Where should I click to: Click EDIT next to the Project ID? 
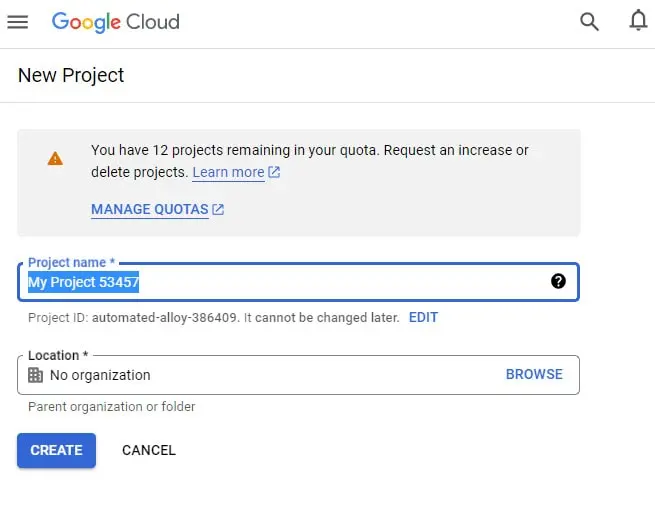click(423, 317)
